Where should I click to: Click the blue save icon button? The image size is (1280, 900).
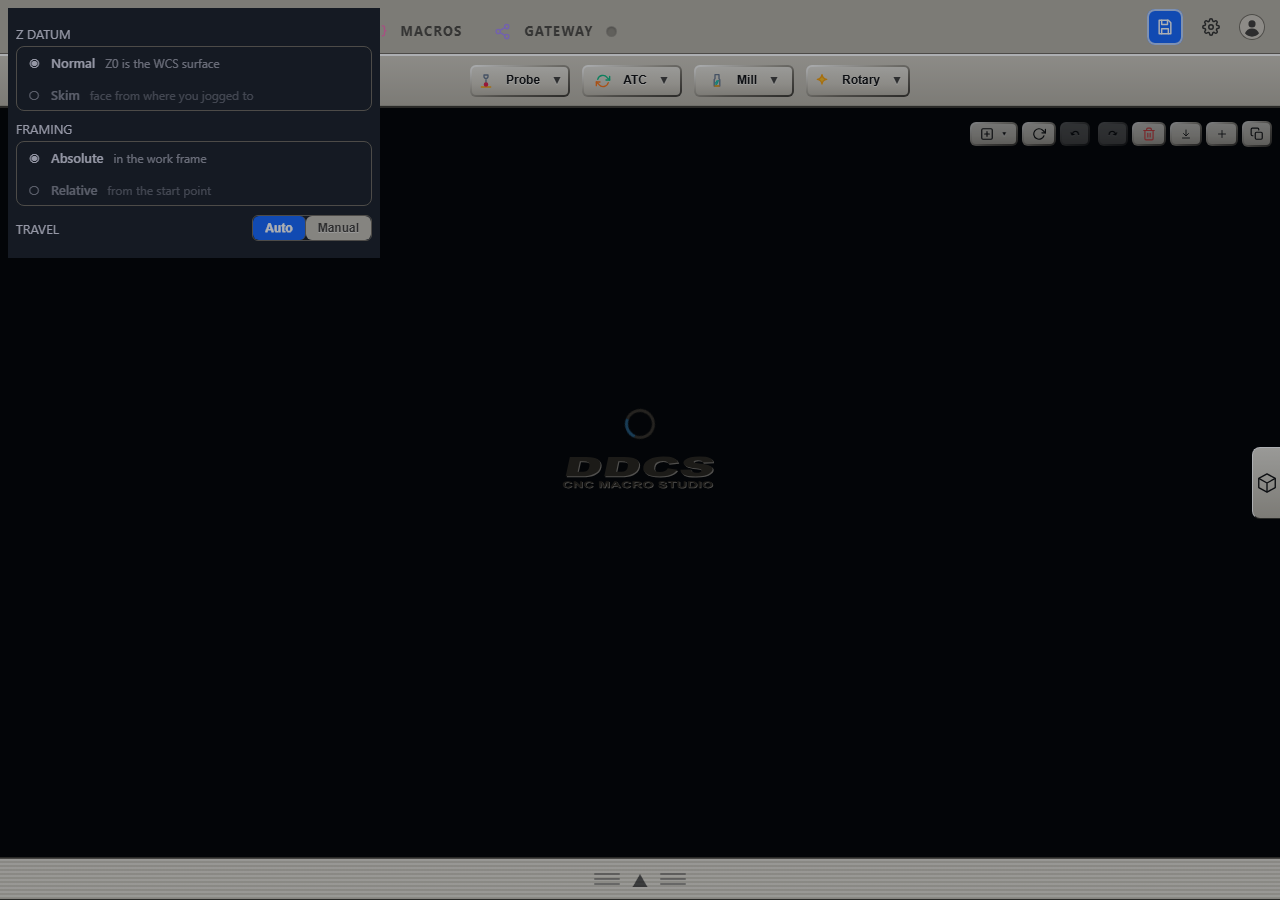1165,27
